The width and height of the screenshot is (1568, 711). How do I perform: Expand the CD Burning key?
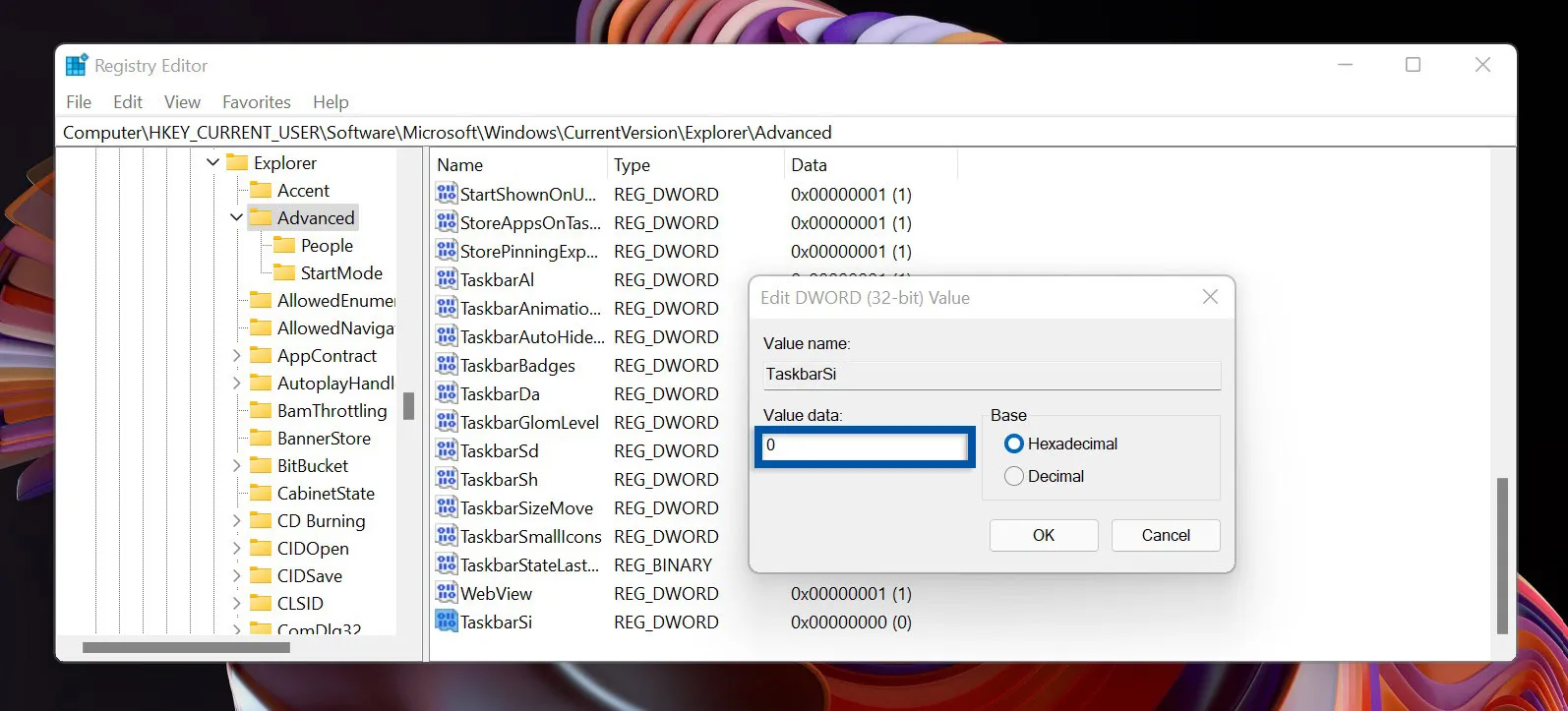pos(237,520)
